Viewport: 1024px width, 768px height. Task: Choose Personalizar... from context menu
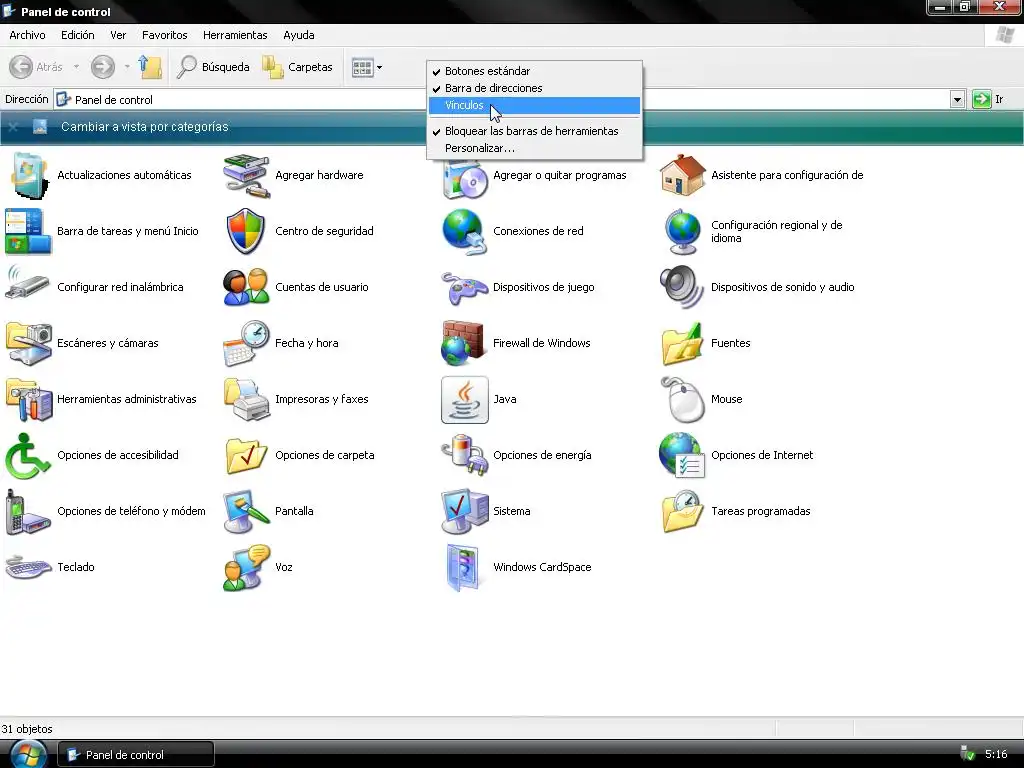point(534,148)
